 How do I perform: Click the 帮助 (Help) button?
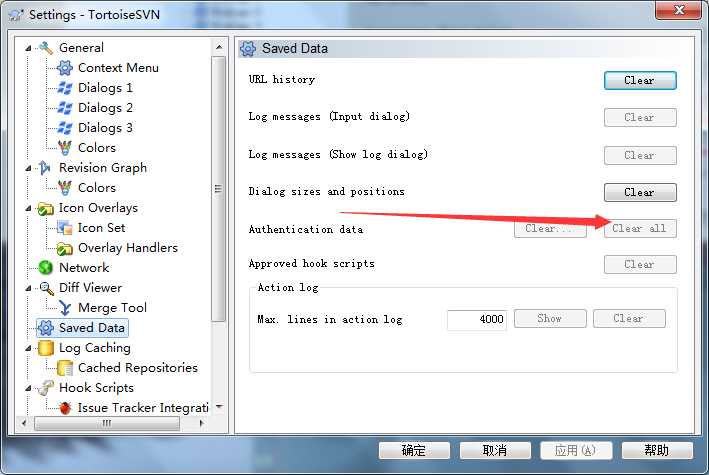click(657, 451)
